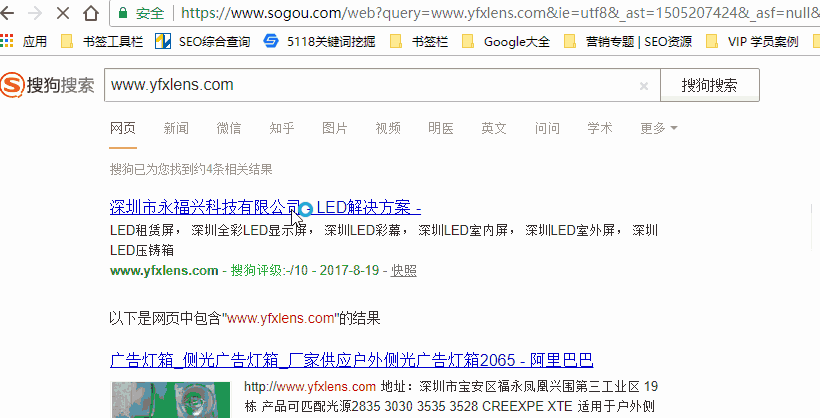Switch to the 图片 tab
The image size is (820, 418).
tap(335, 128)
